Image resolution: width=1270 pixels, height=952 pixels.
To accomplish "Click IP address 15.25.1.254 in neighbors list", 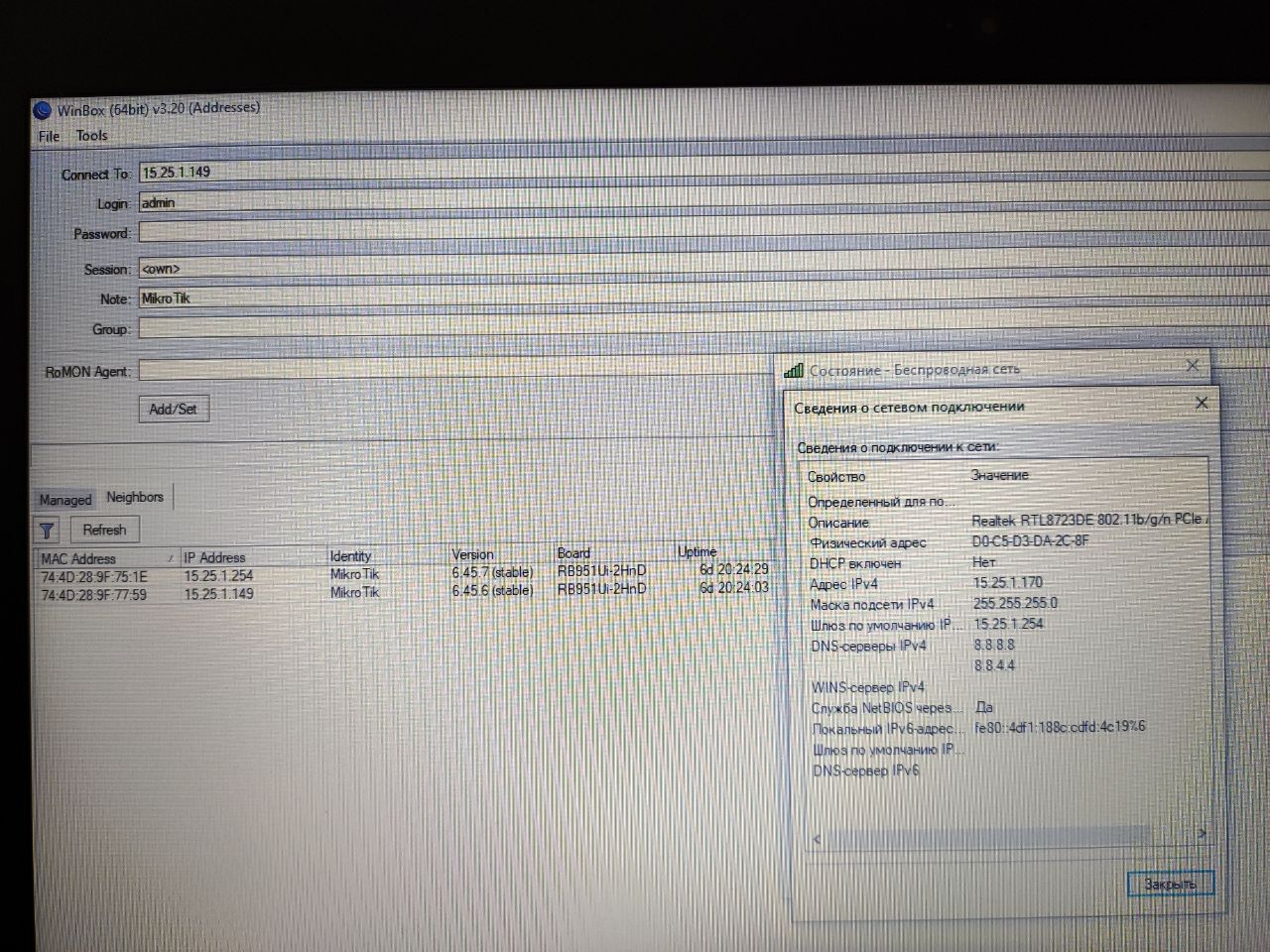I will 218,575.
